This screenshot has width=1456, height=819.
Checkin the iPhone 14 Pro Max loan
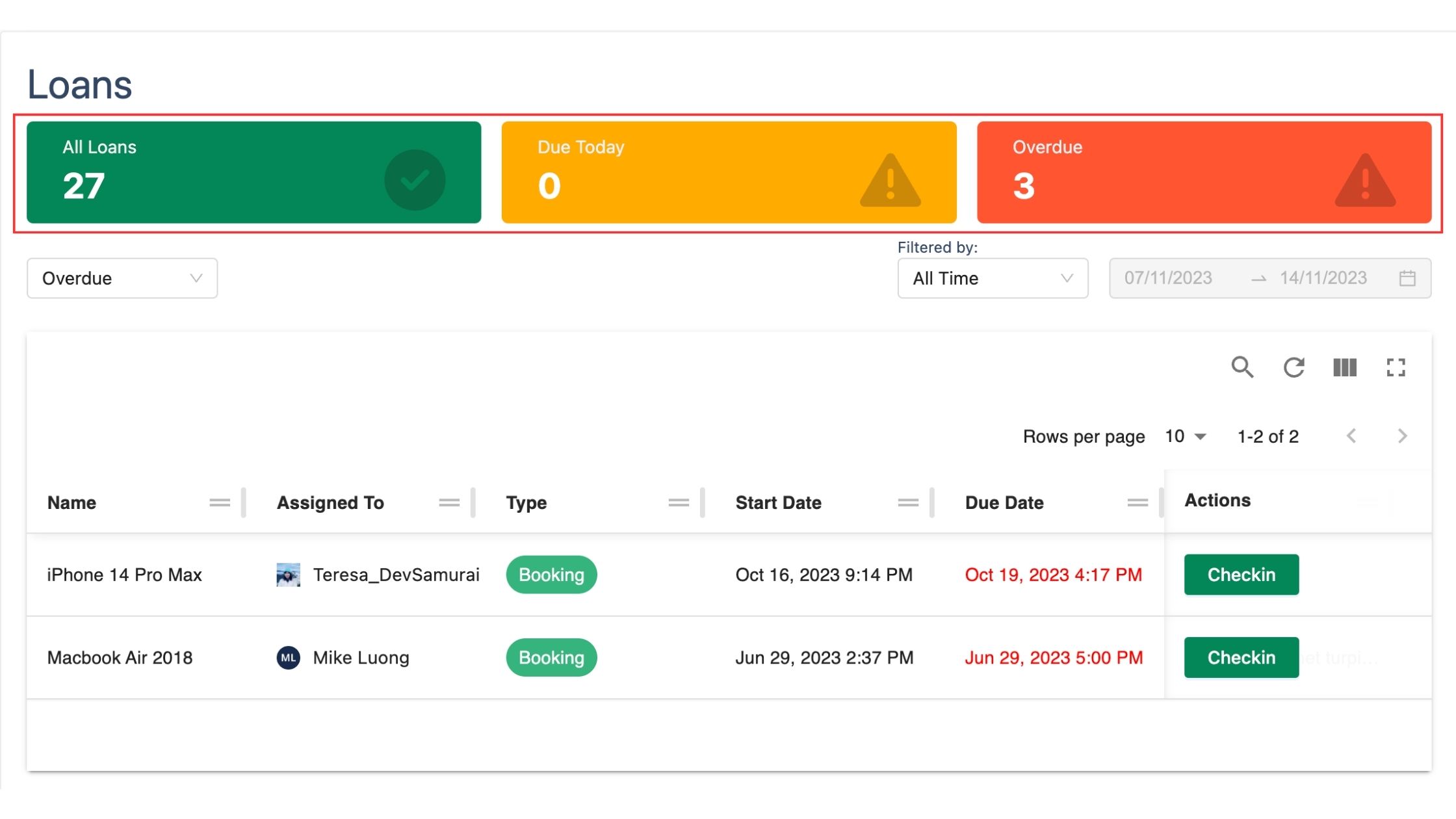point(1241,575)
